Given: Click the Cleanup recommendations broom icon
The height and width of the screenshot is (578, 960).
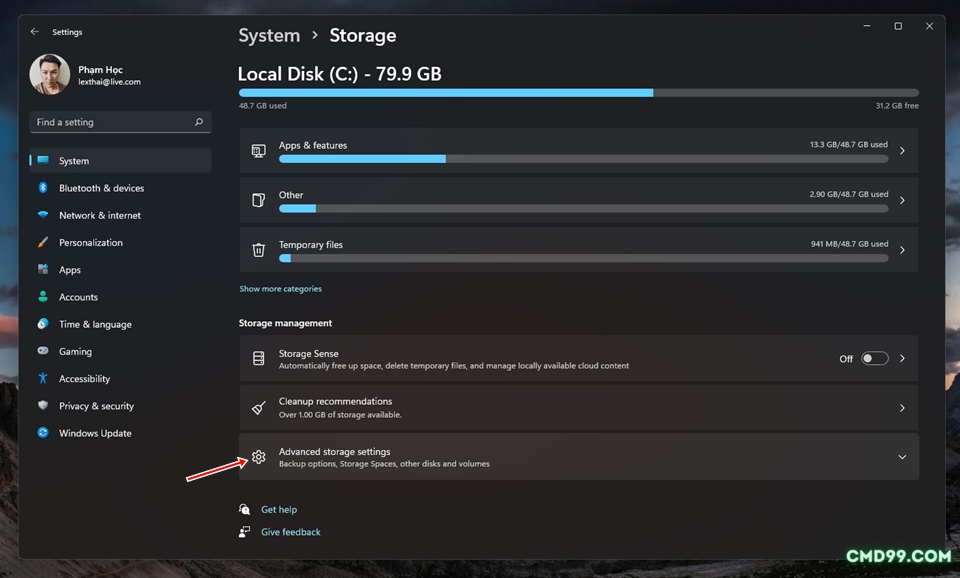Looking at the screenshot, I should [258, 408].
